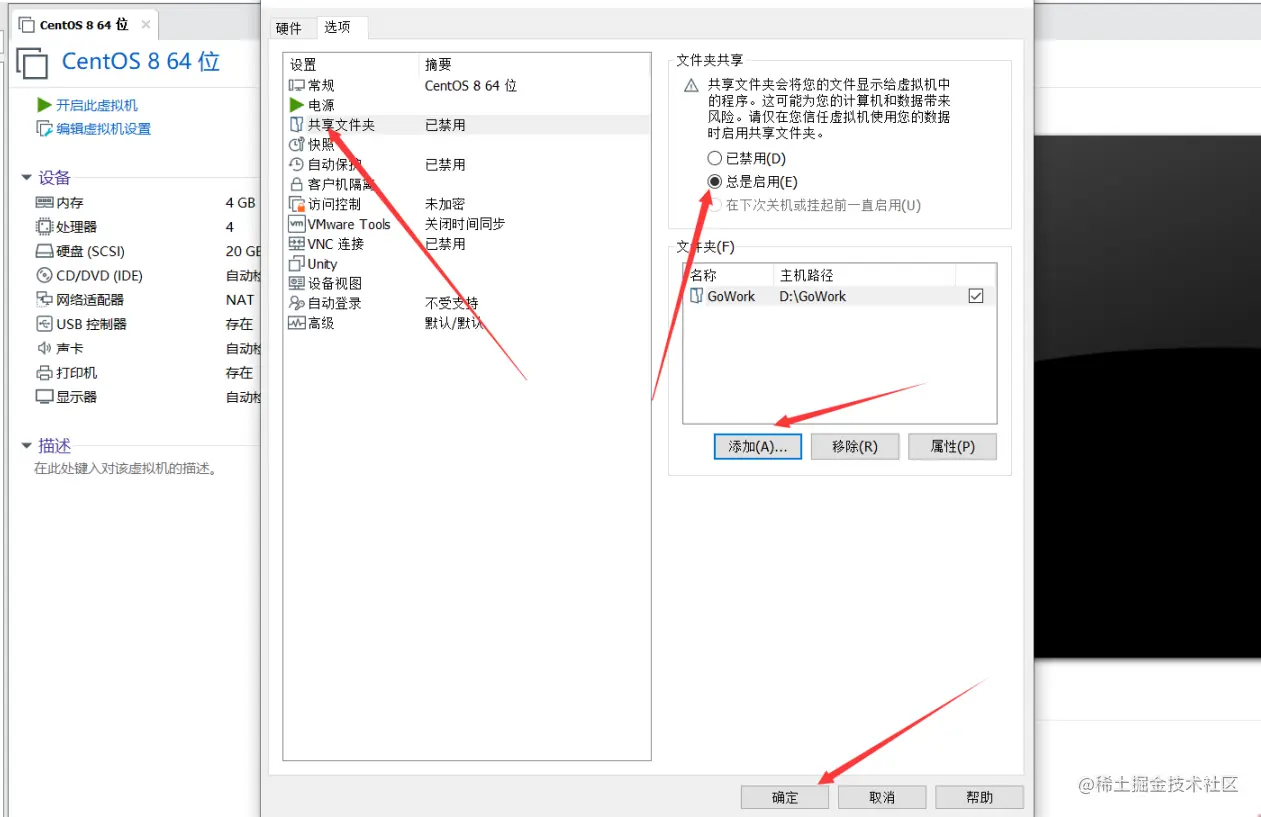Viewport: 1261px width, 817px height.
Task: Click the 内存 memory device icon
Action: tap(44, 203)
